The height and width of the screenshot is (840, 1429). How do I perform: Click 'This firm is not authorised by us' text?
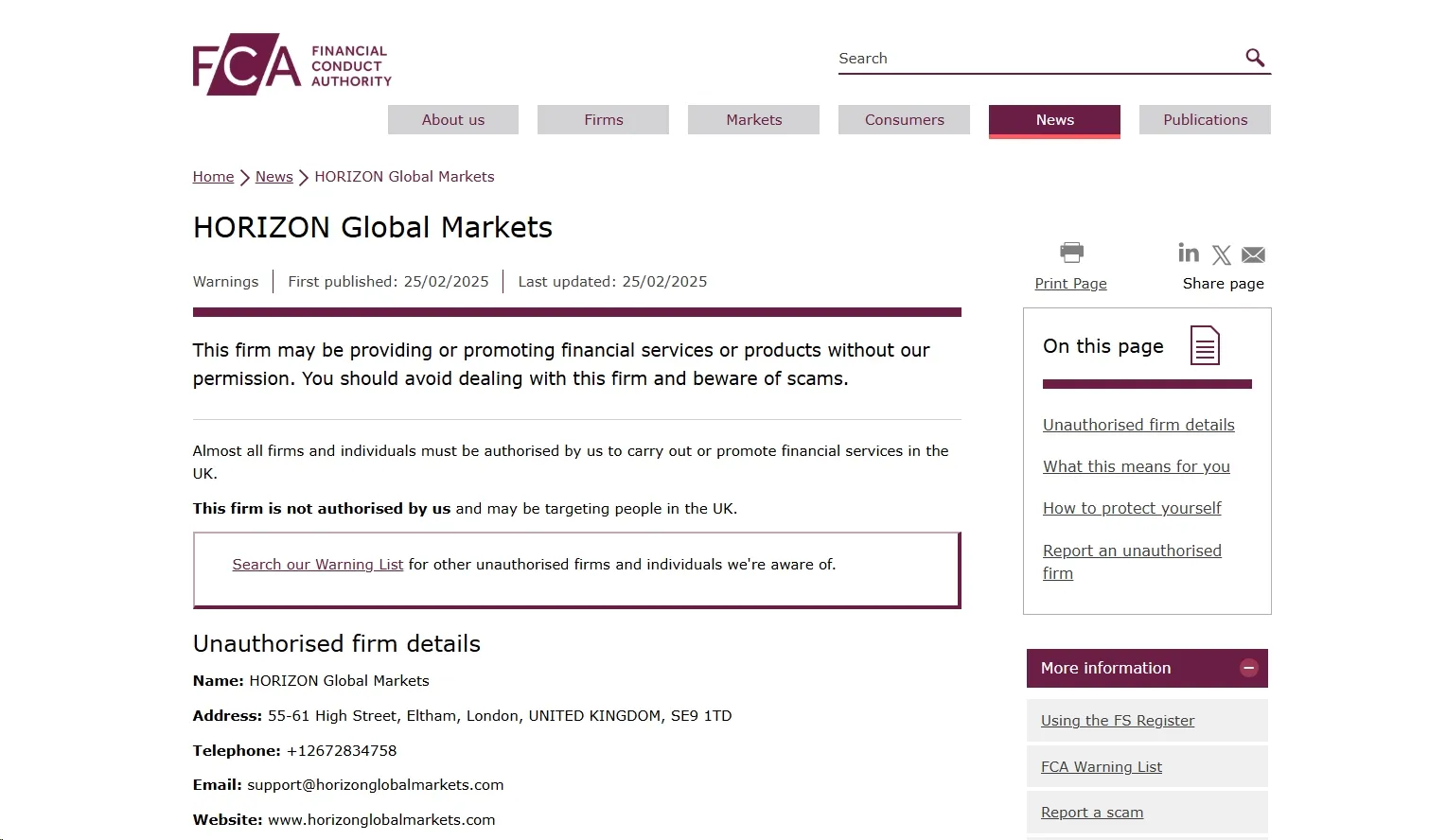pyautogui.click(x=322, y=509)
